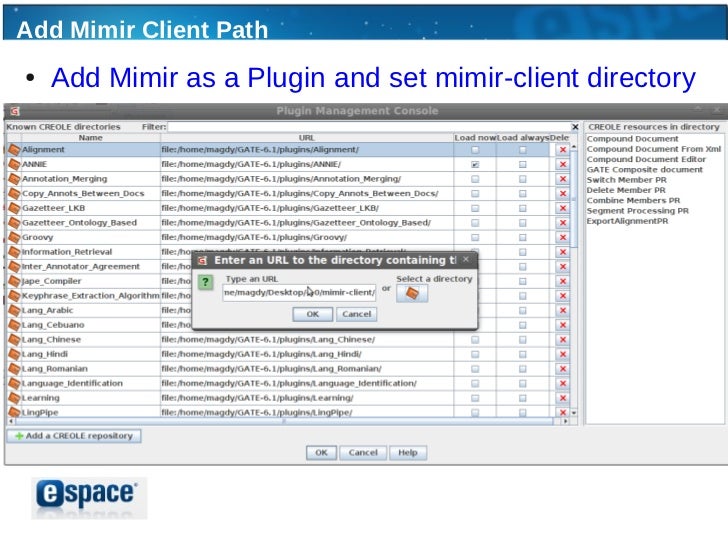
Task: Click the ANNIE plugin icon
Action: click(14, 164)
